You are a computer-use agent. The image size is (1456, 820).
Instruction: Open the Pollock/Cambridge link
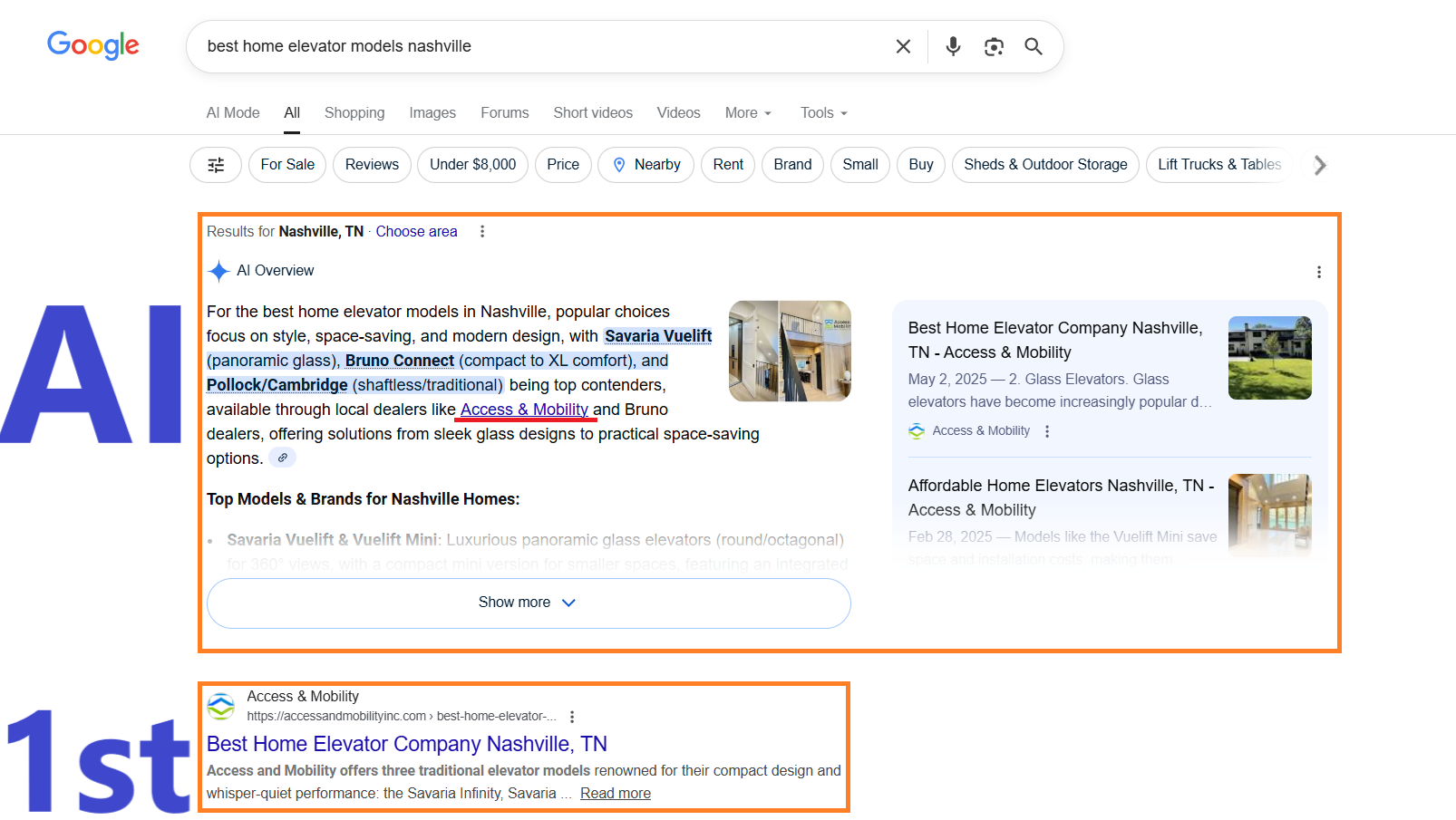point(277,385)
